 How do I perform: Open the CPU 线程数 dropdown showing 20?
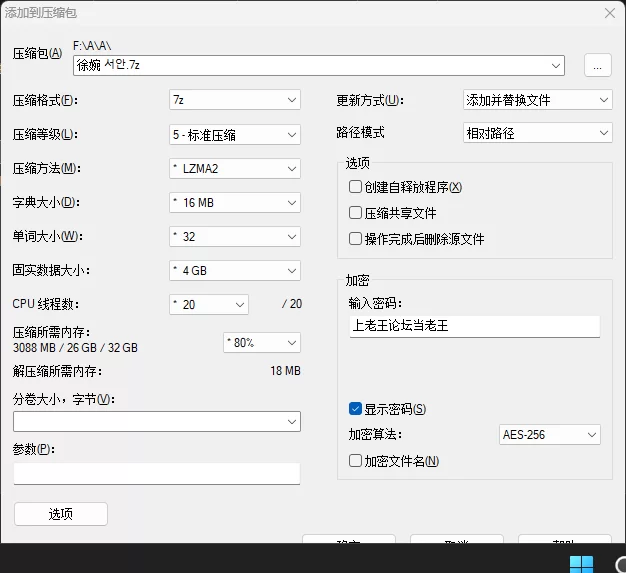[209, 305]
